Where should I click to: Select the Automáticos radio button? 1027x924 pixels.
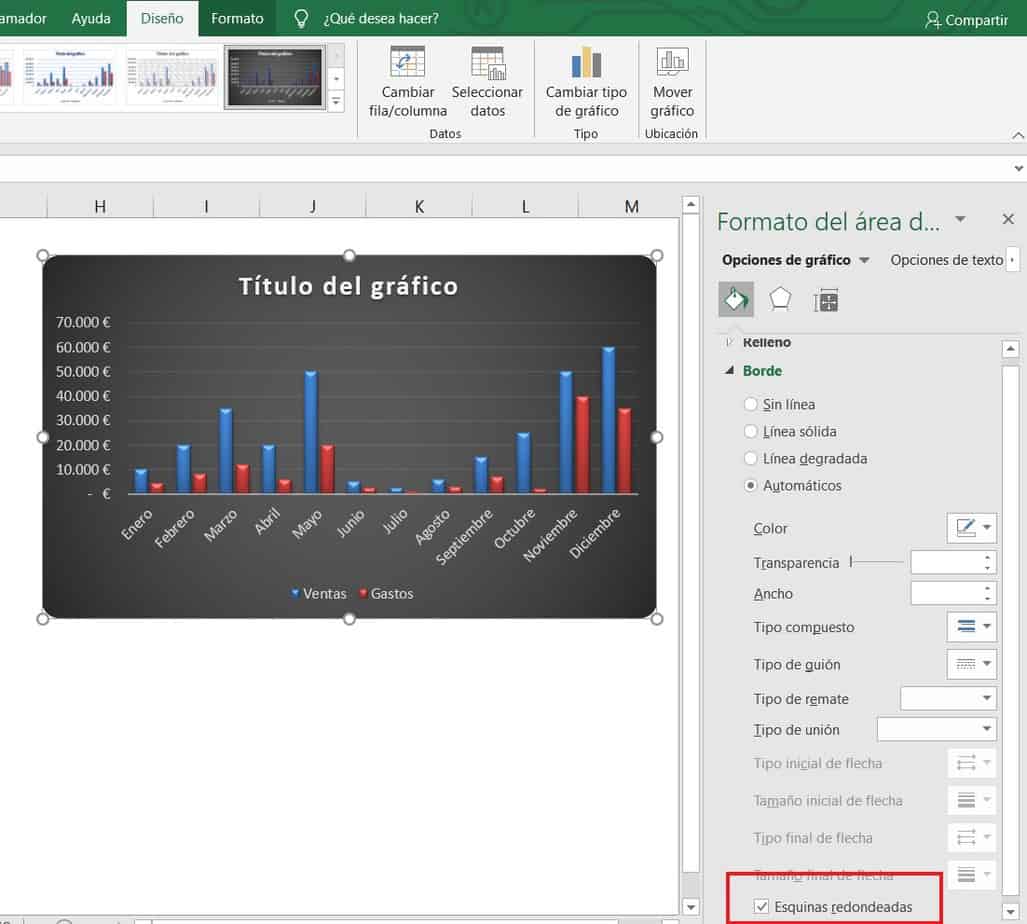click(751, 485)
